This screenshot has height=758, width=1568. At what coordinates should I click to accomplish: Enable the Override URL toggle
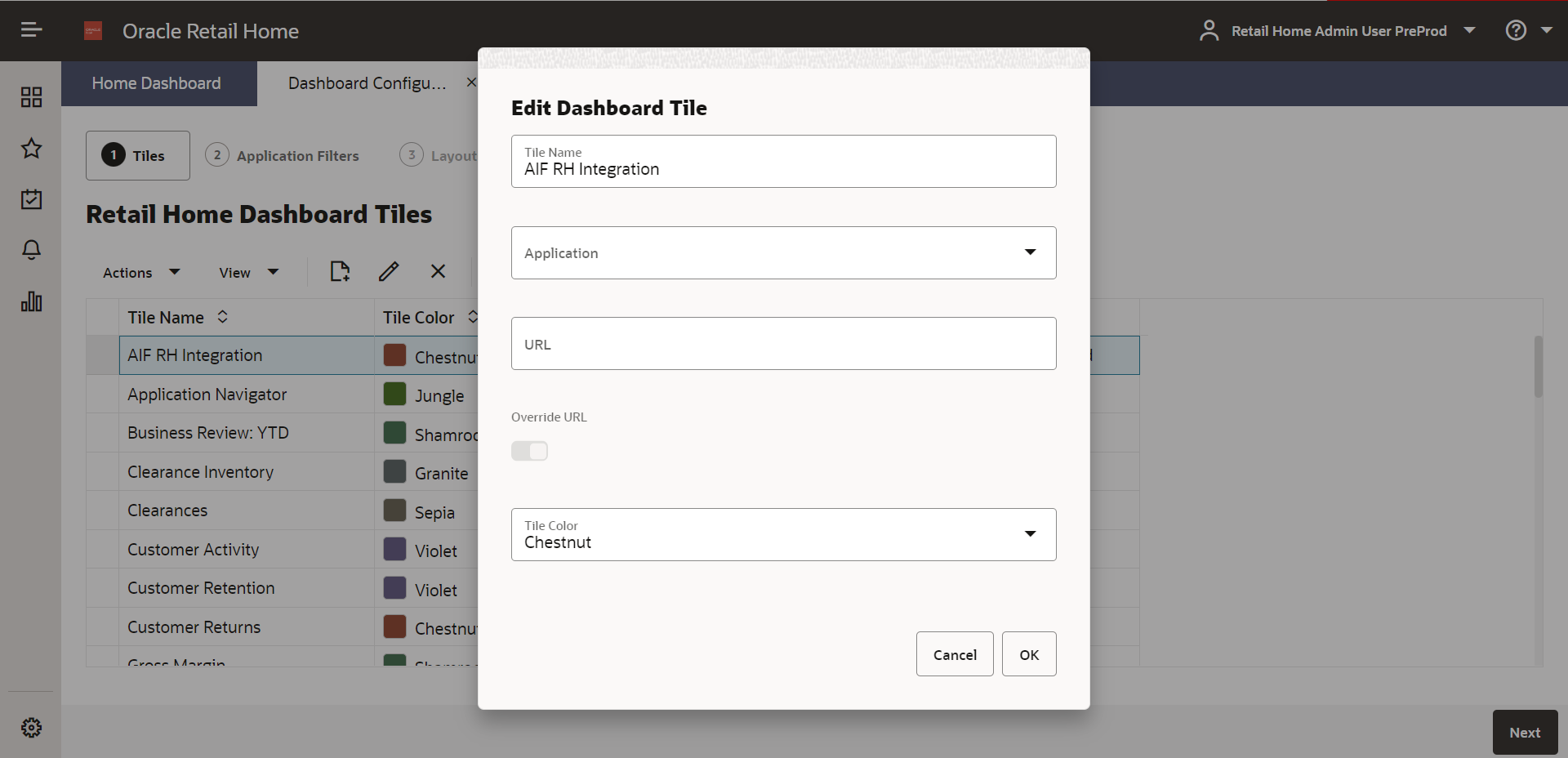(x=529, y=451)
